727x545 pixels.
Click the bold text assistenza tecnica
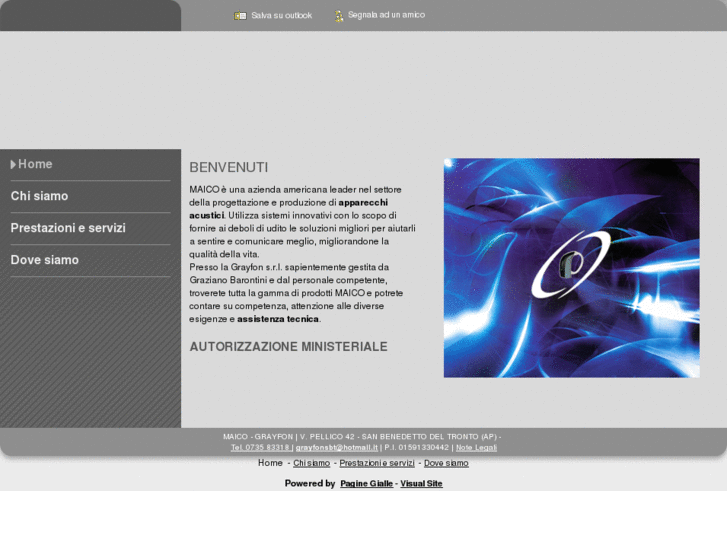pyautogui.click(x=278, y=319)
